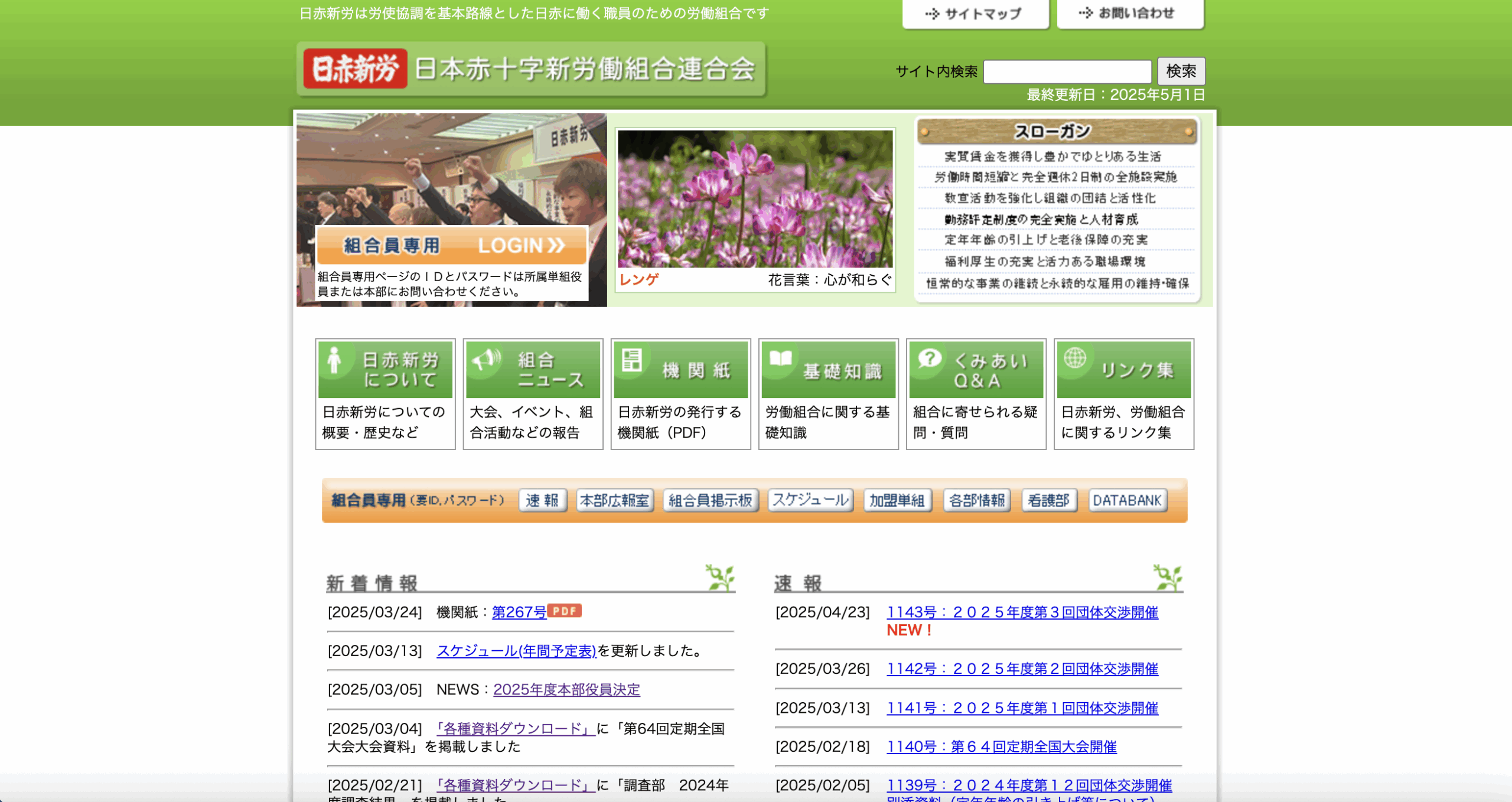1512x802 pixels.
Task: Click description 日赤新労についての概要・歴史など
Action: [384, 422]
